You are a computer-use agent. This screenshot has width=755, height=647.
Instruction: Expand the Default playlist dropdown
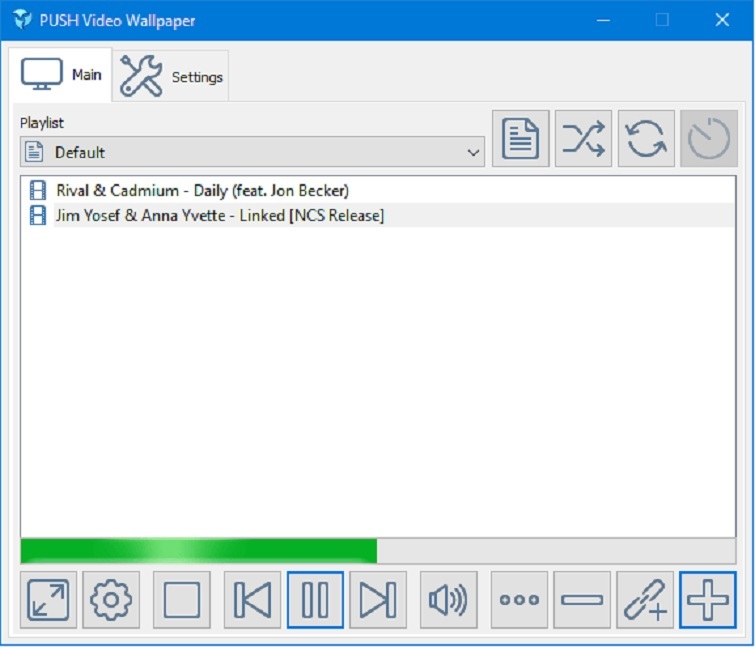pyautogui.click(x=252, y=152)
